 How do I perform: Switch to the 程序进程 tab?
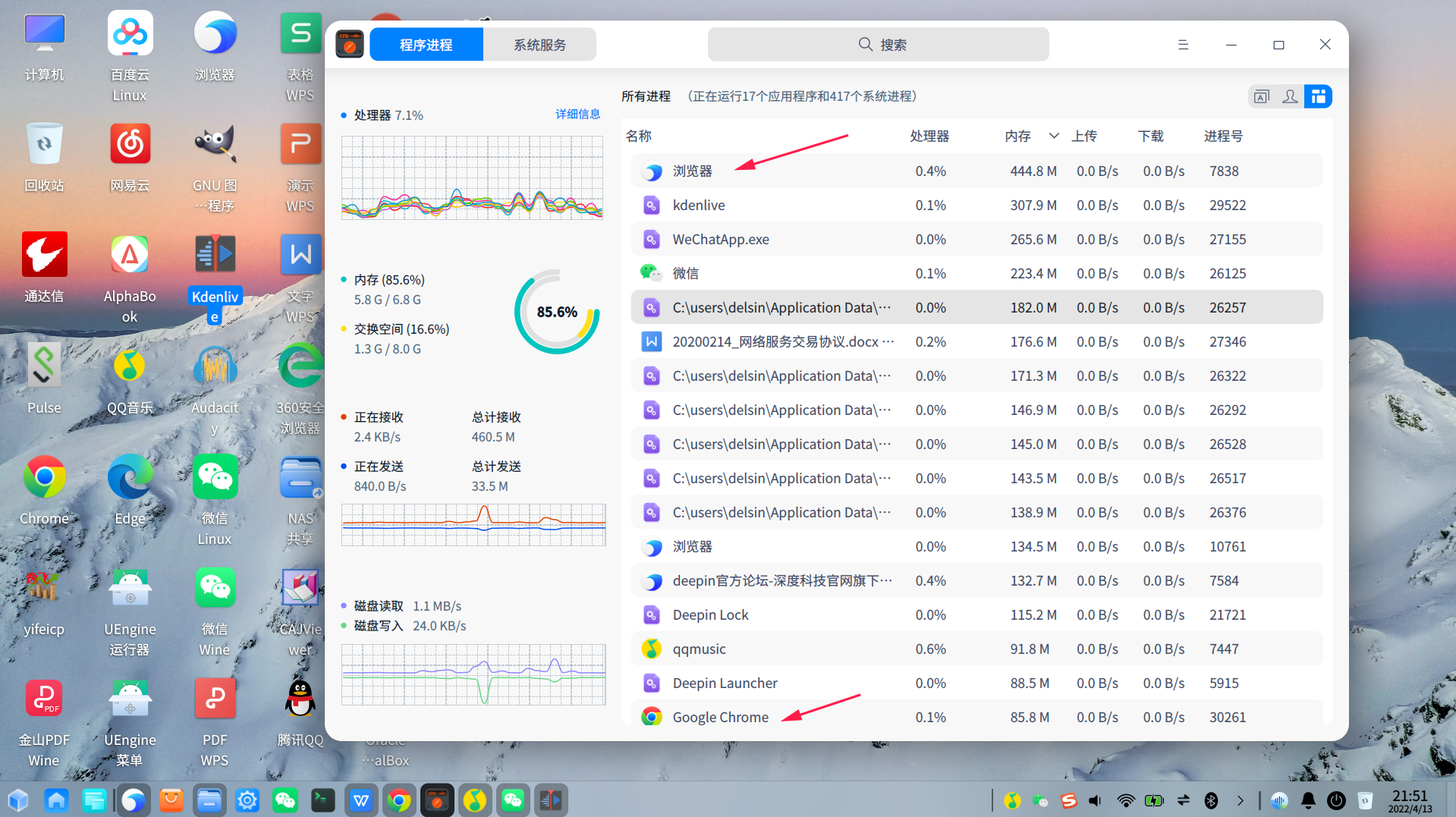[x=426, y=44]
